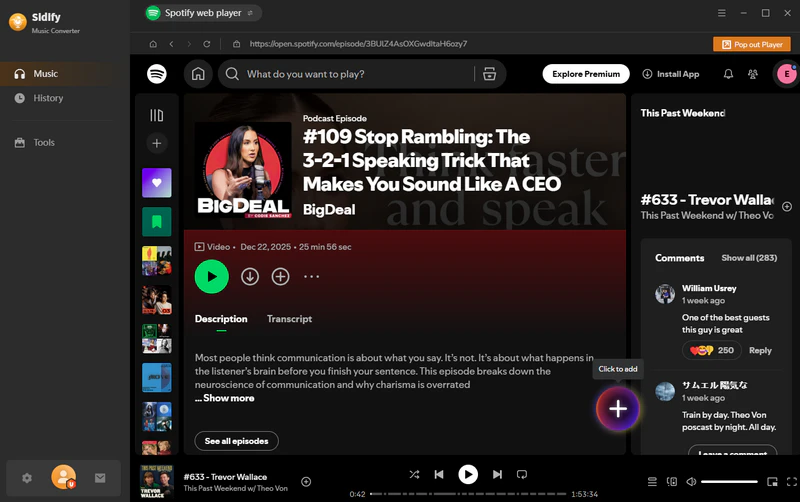Click the Spotify episode URL field
This screenshot has height=502, width=800.
pos(358,44)
